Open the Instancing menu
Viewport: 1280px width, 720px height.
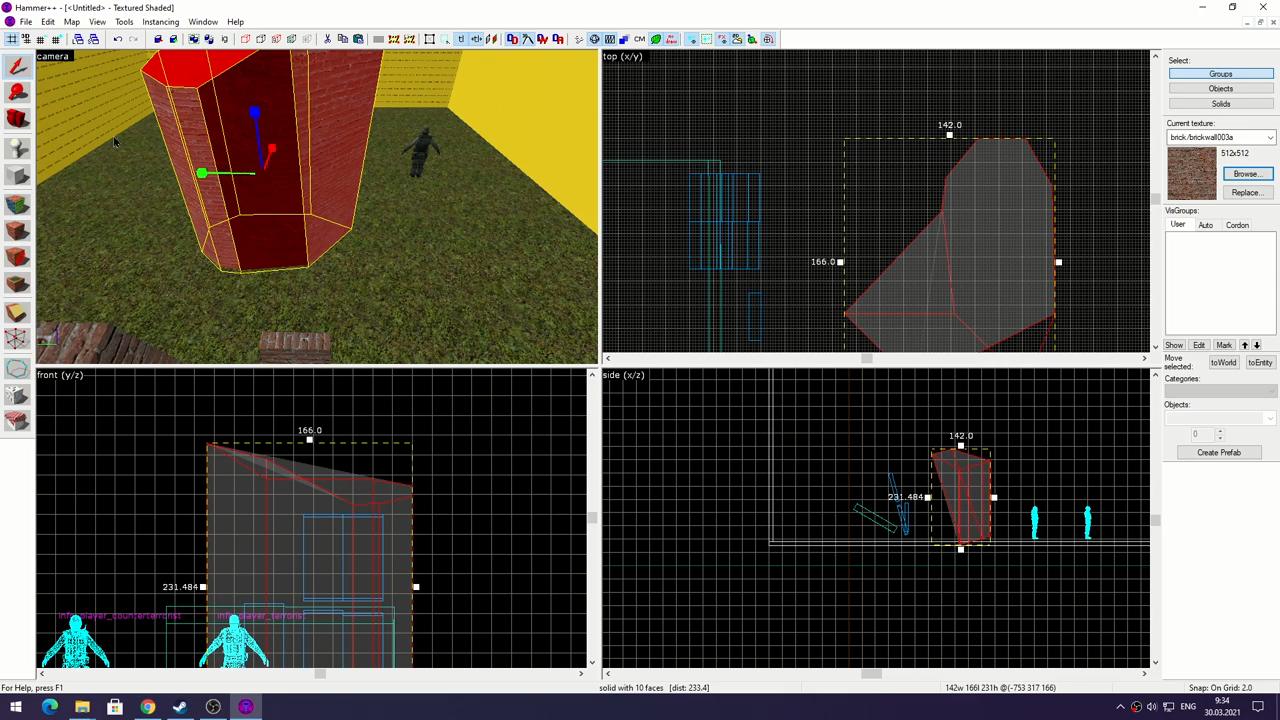pyautogui.click(x=160, y=22)
